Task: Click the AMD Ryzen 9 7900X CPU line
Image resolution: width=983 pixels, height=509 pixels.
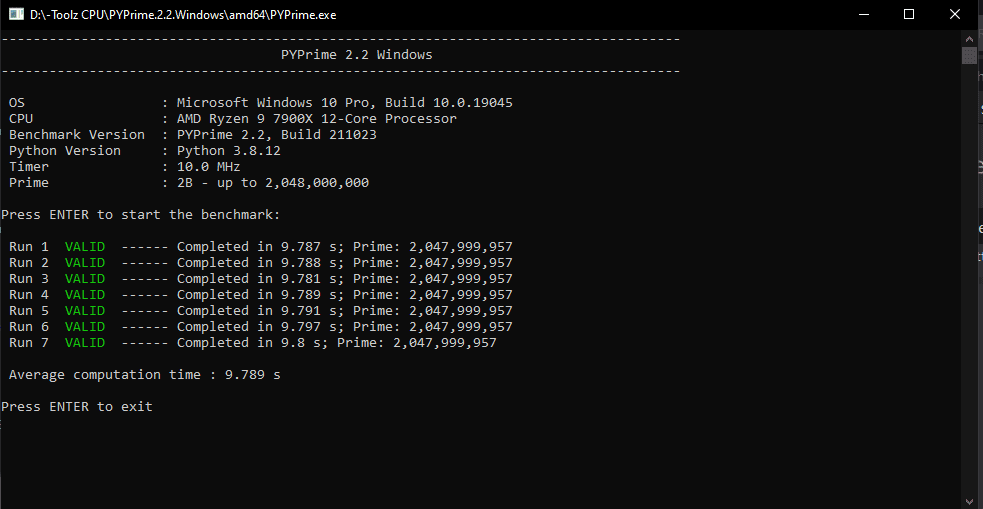Action: click(x=316, y=119)
